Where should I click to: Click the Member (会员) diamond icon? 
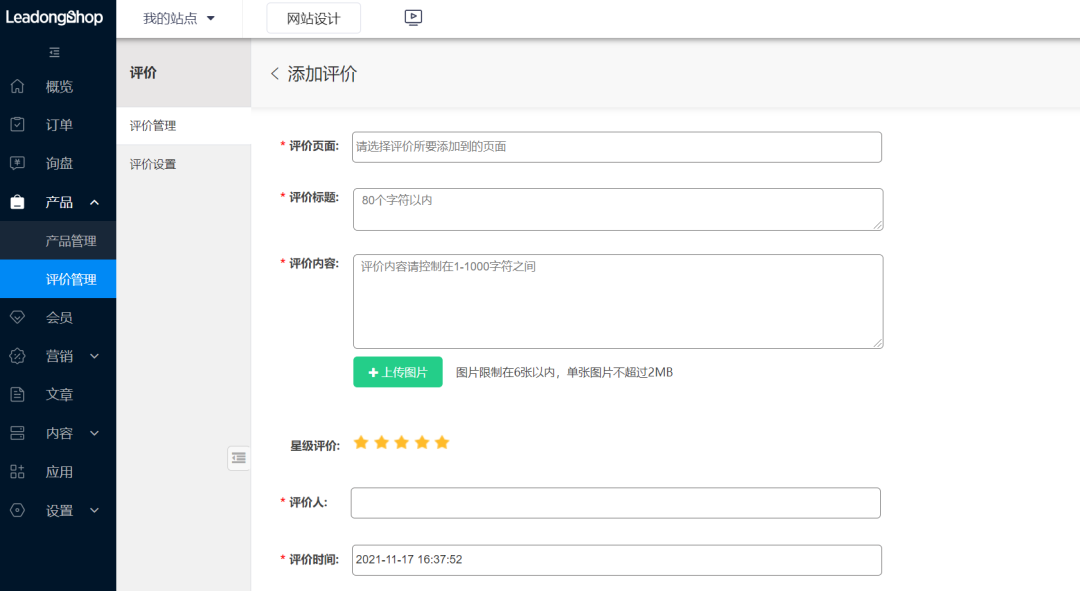[x=17, y=317]
